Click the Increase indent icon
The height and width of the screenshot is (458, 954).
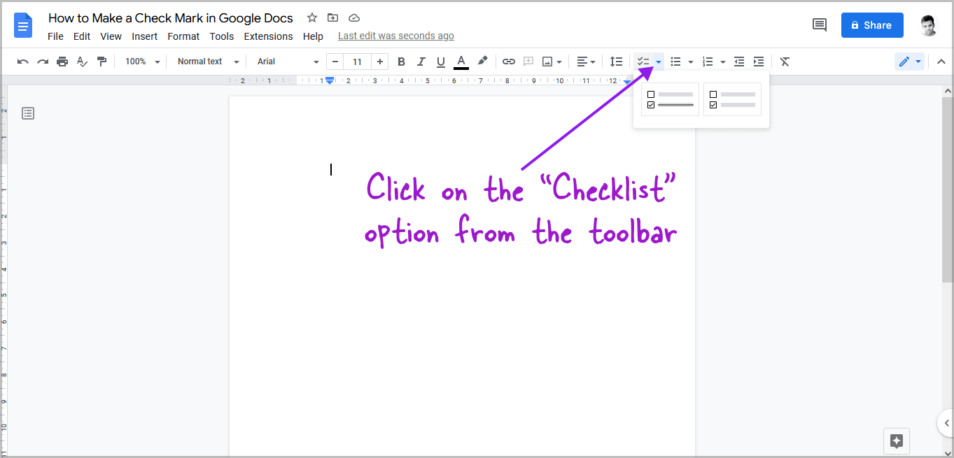(759, 61)
